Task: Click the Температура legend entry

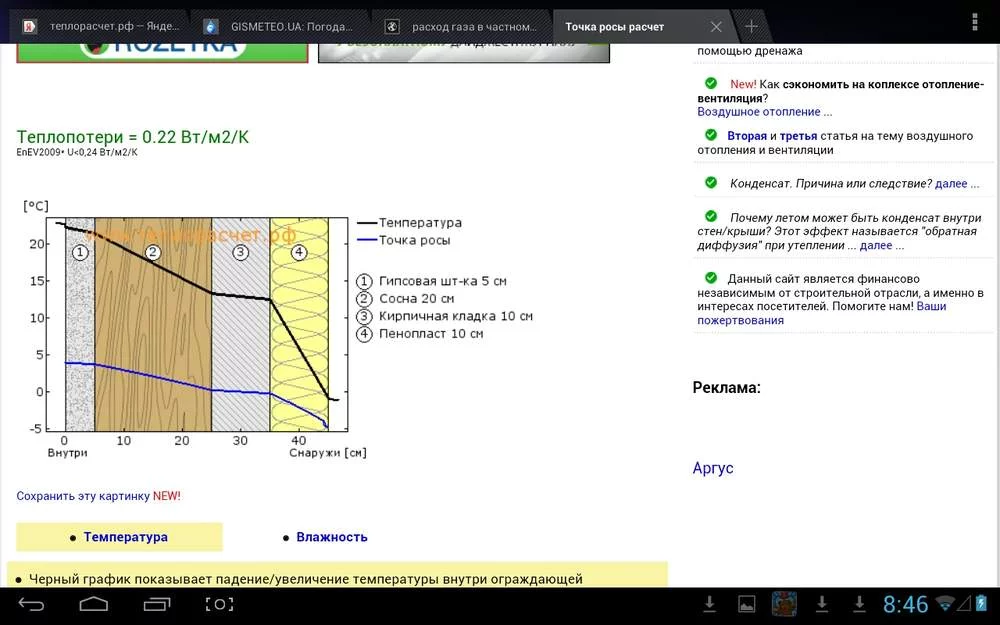Action: tap(409, 223)
